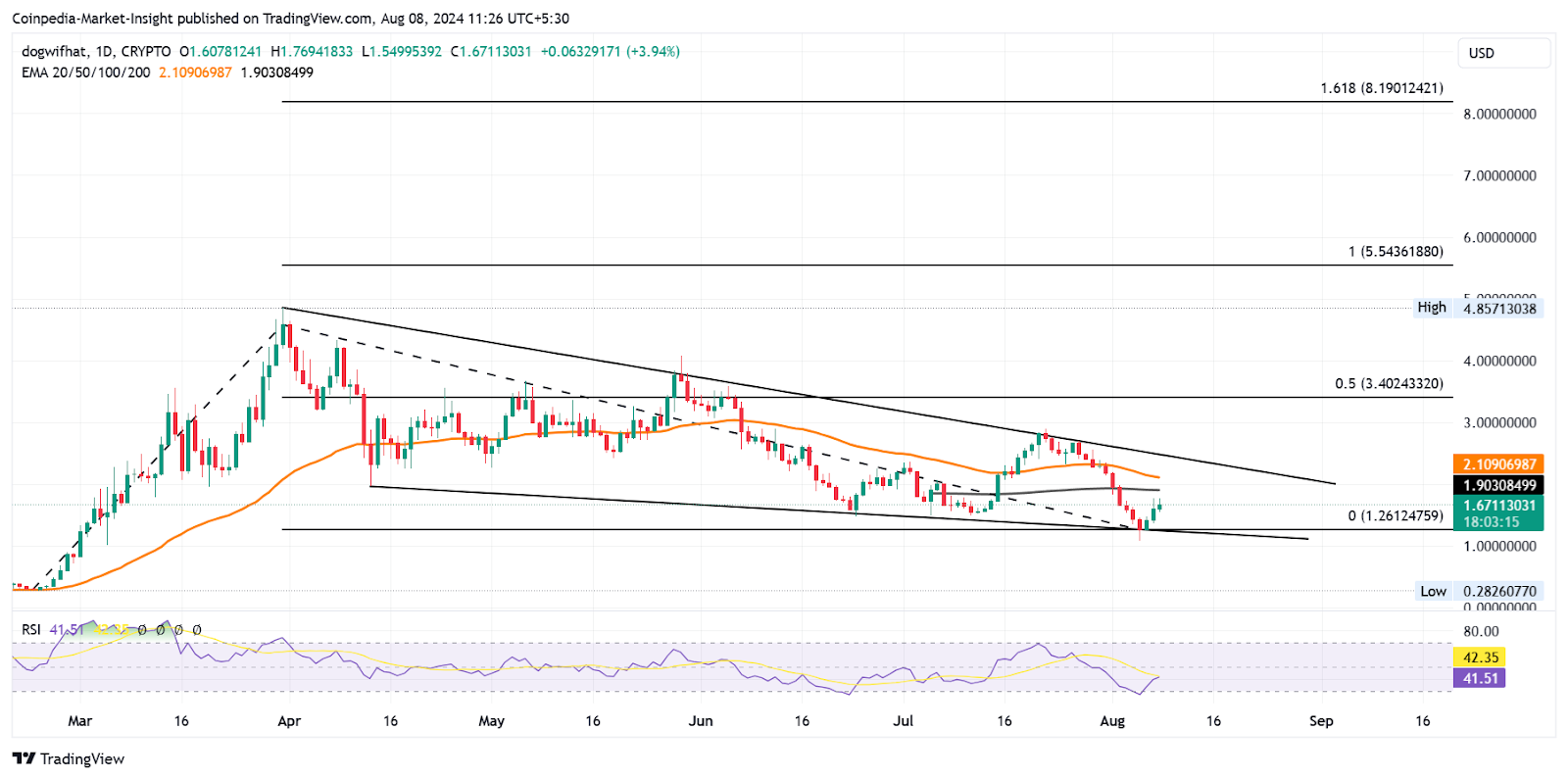Select the USD currency box

point(1504,53)
